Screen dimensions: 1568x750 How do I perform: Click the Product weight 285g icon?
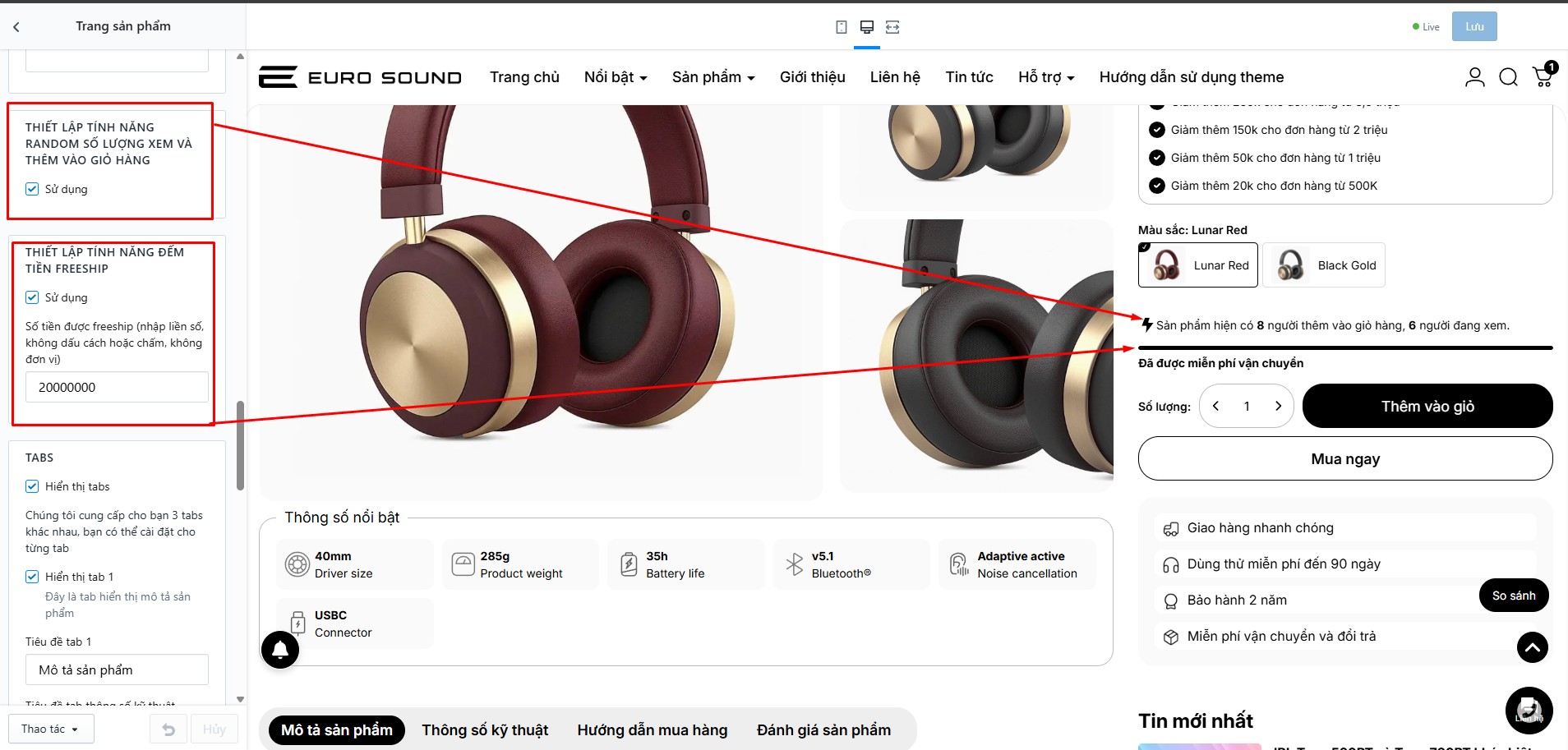pos(463,564)
